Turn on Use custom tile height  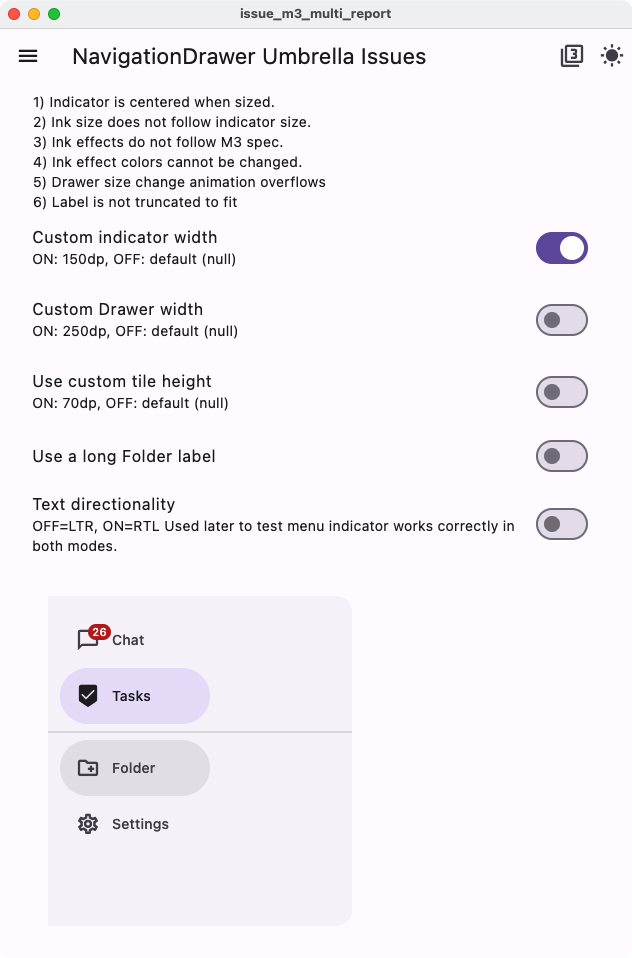(561, 391)
